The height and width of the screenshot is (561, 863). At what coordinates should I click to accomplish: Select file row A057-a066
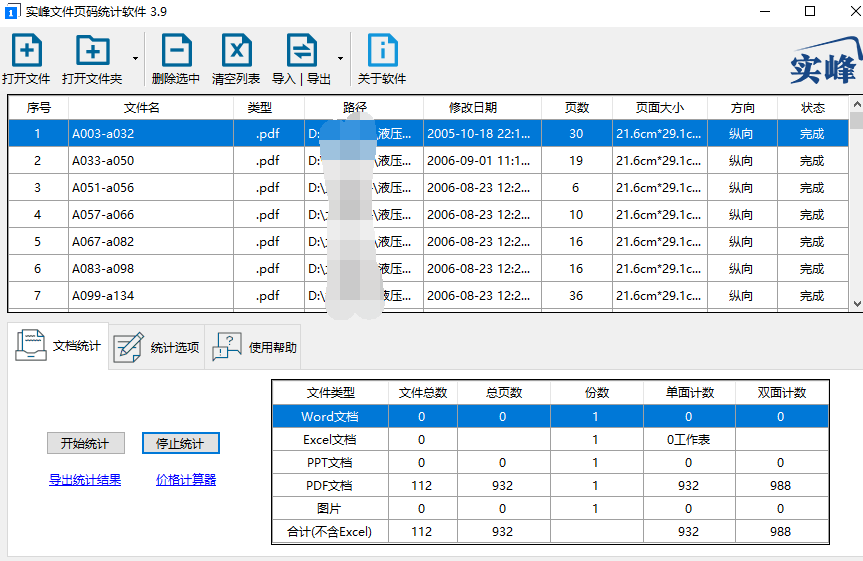428,214
